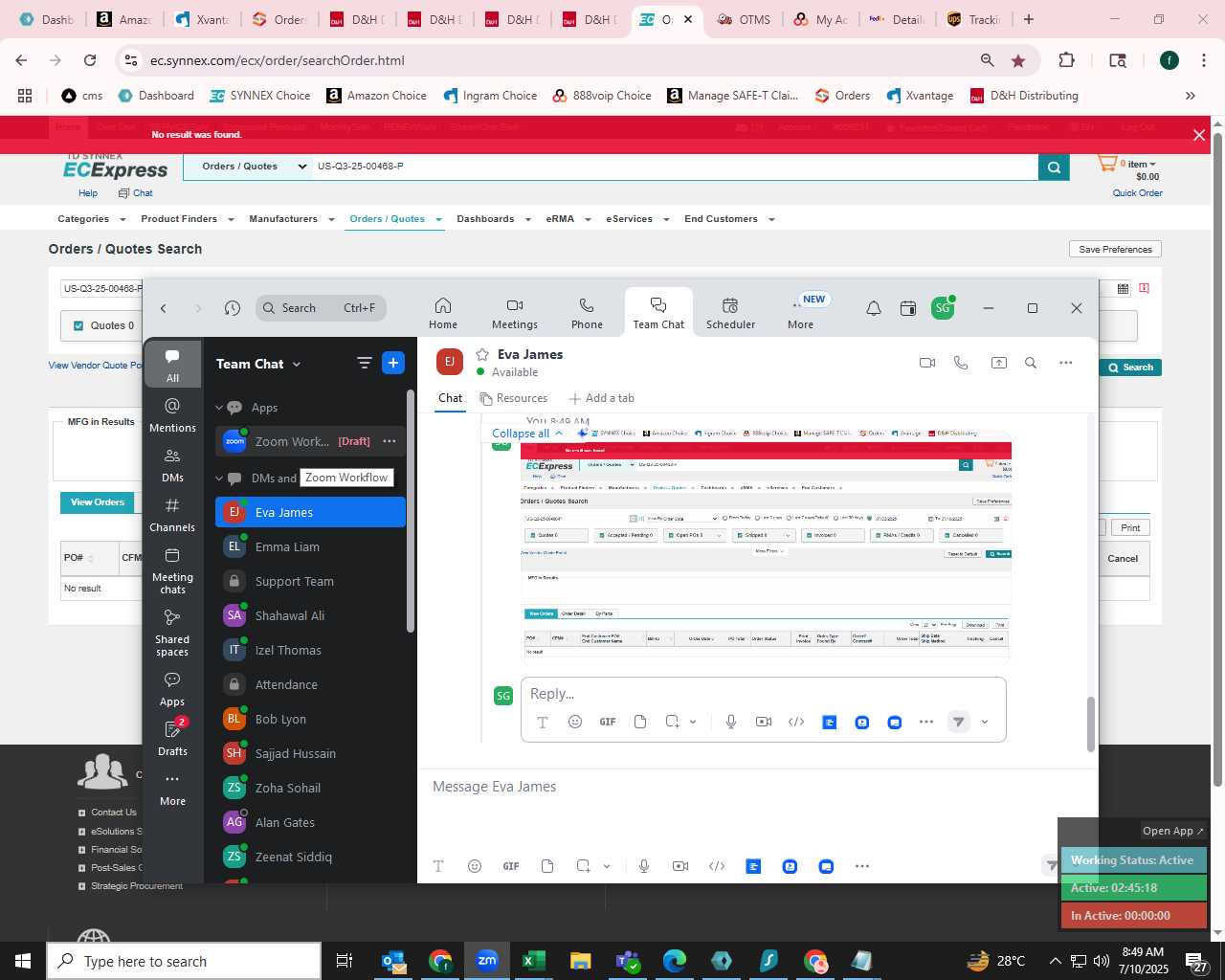Open emoji picker in reply box

coord(575,722)
